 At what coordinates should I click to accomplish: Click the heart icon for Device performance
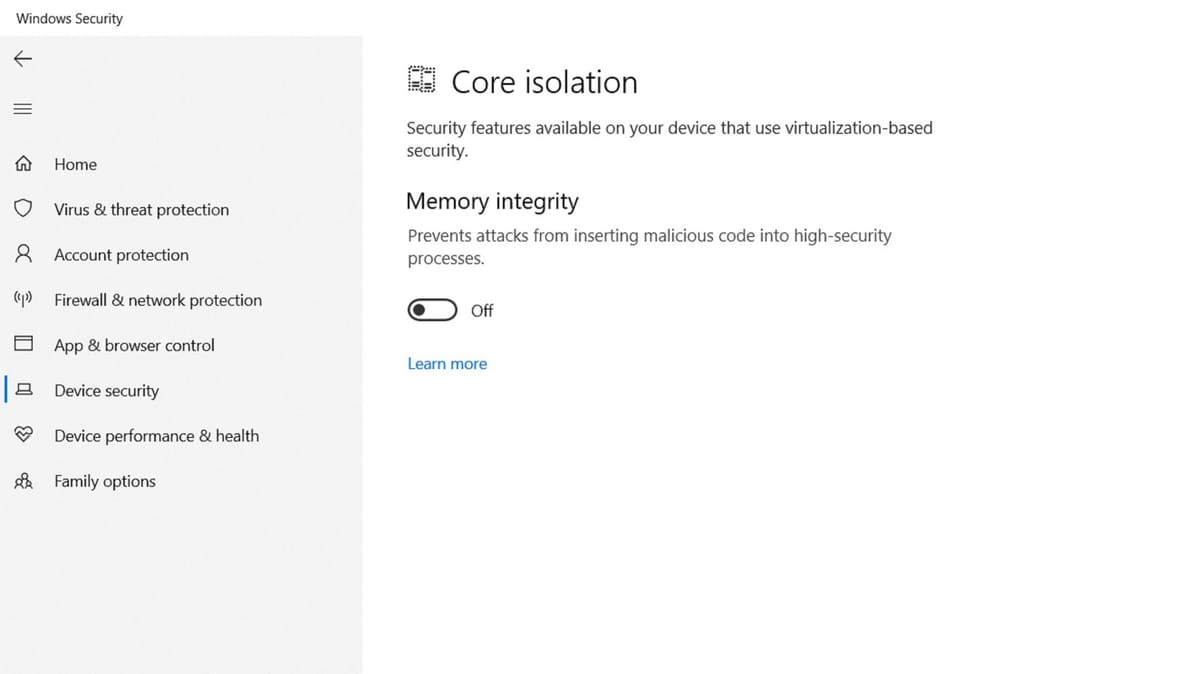23,435
